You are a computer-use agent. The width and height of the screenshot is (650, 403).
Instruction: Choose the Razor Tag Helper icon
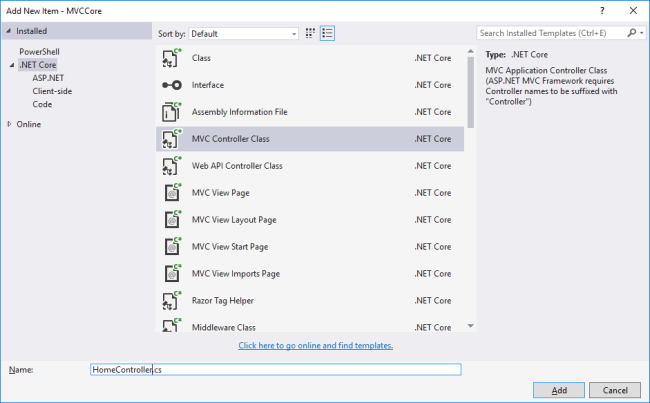coord(170,300)
